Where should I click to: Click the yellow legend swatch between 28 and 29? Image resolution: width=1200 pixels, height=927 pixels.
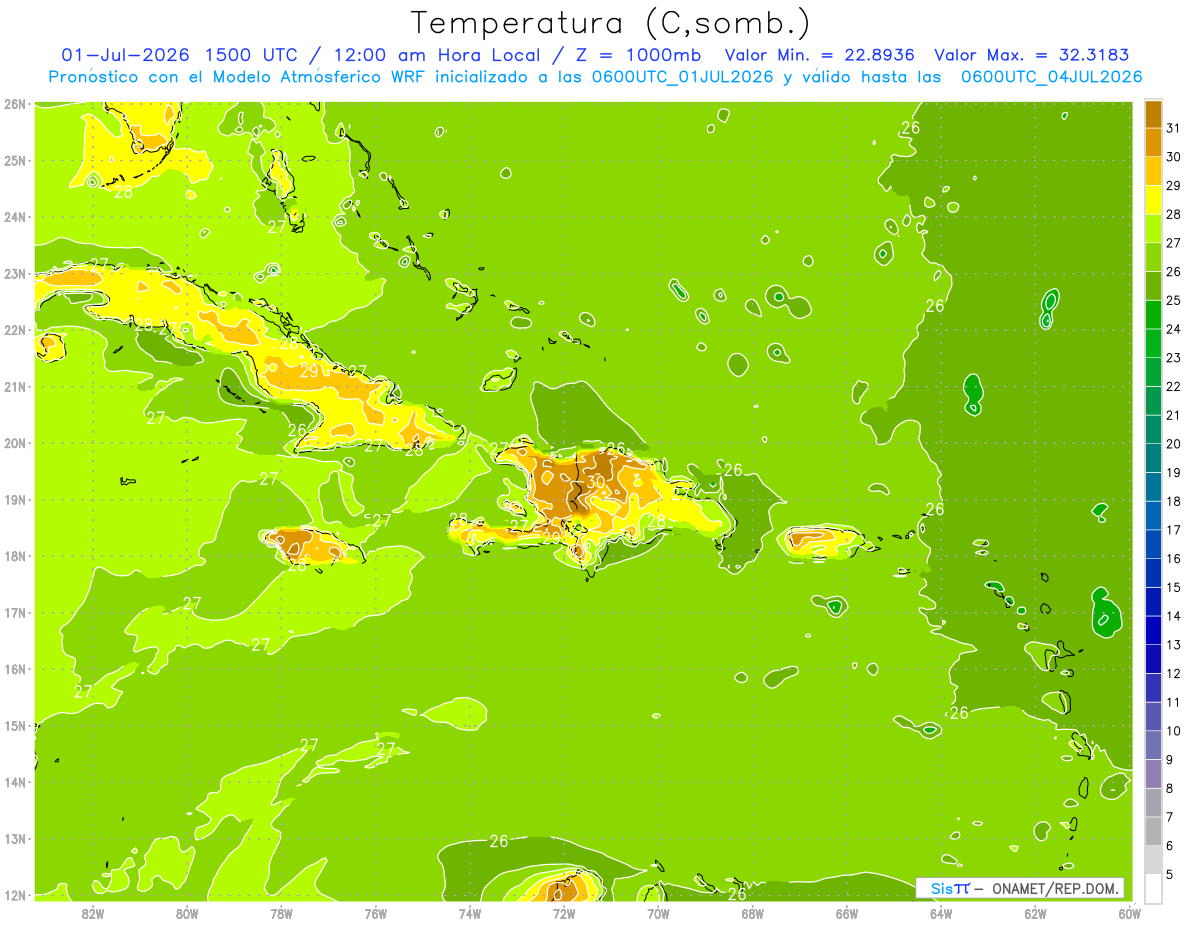click(1153, 200)
